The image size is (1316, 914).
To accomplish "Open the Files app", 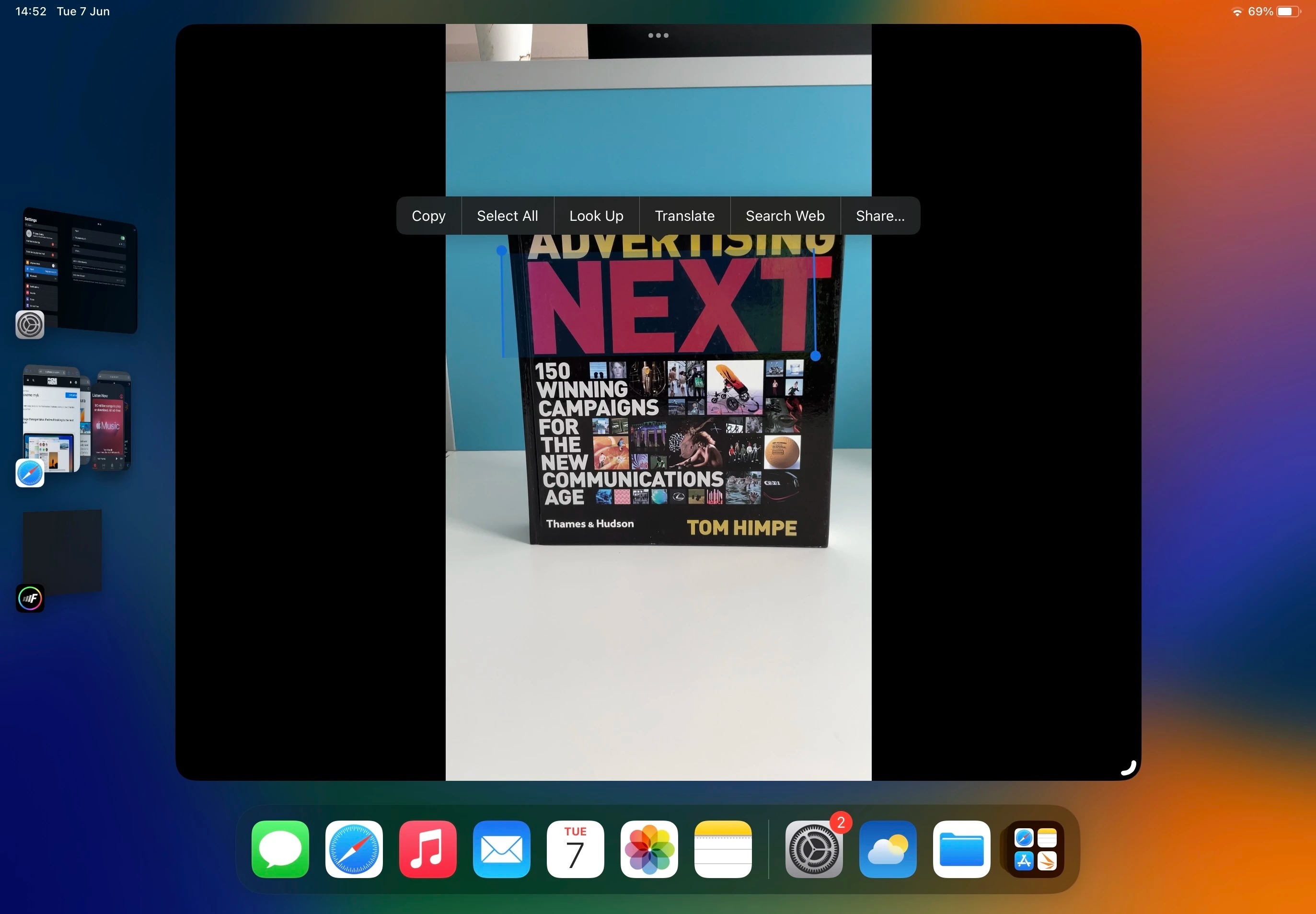I will pyautogui.click(x=961, y=849).
